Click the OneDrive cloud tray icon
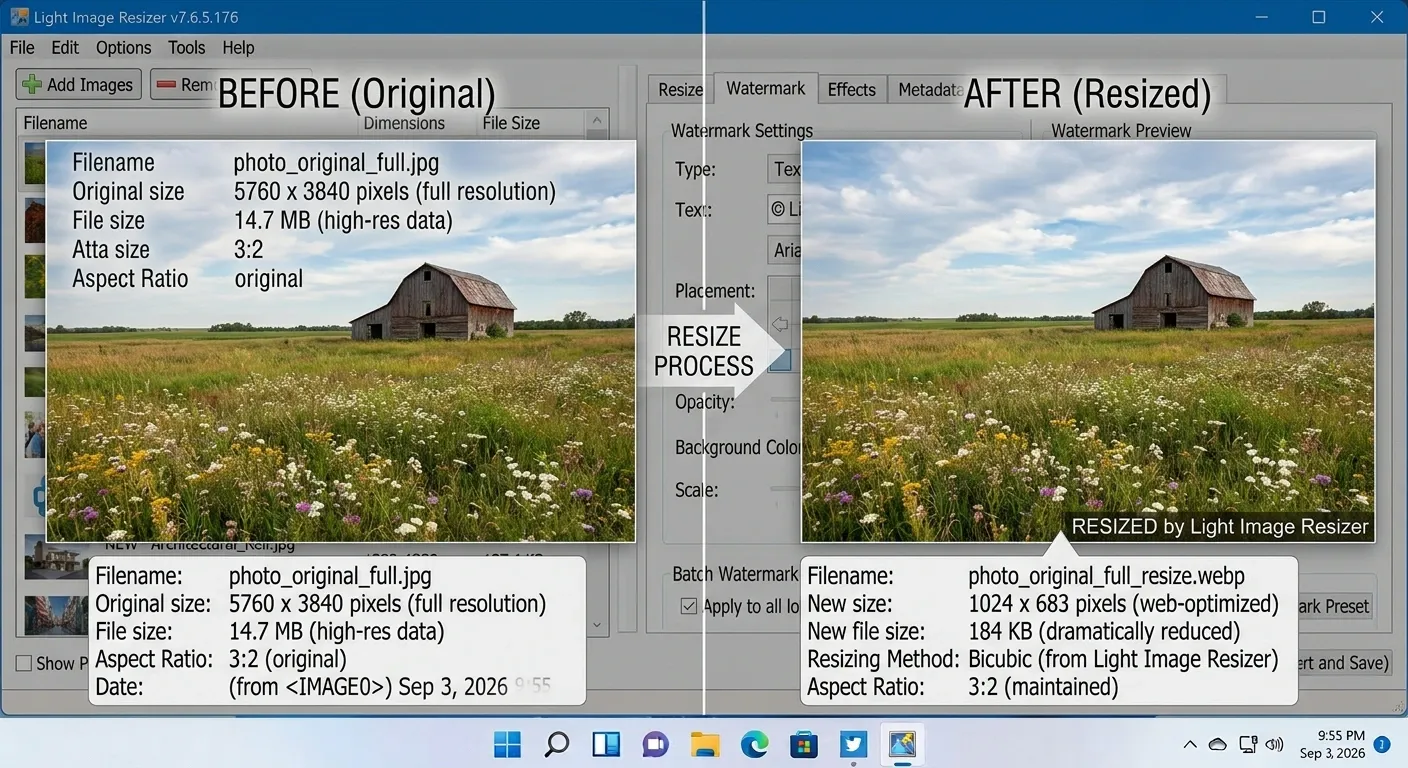Screen dimensions: 1408x768 click(1218, 744)
